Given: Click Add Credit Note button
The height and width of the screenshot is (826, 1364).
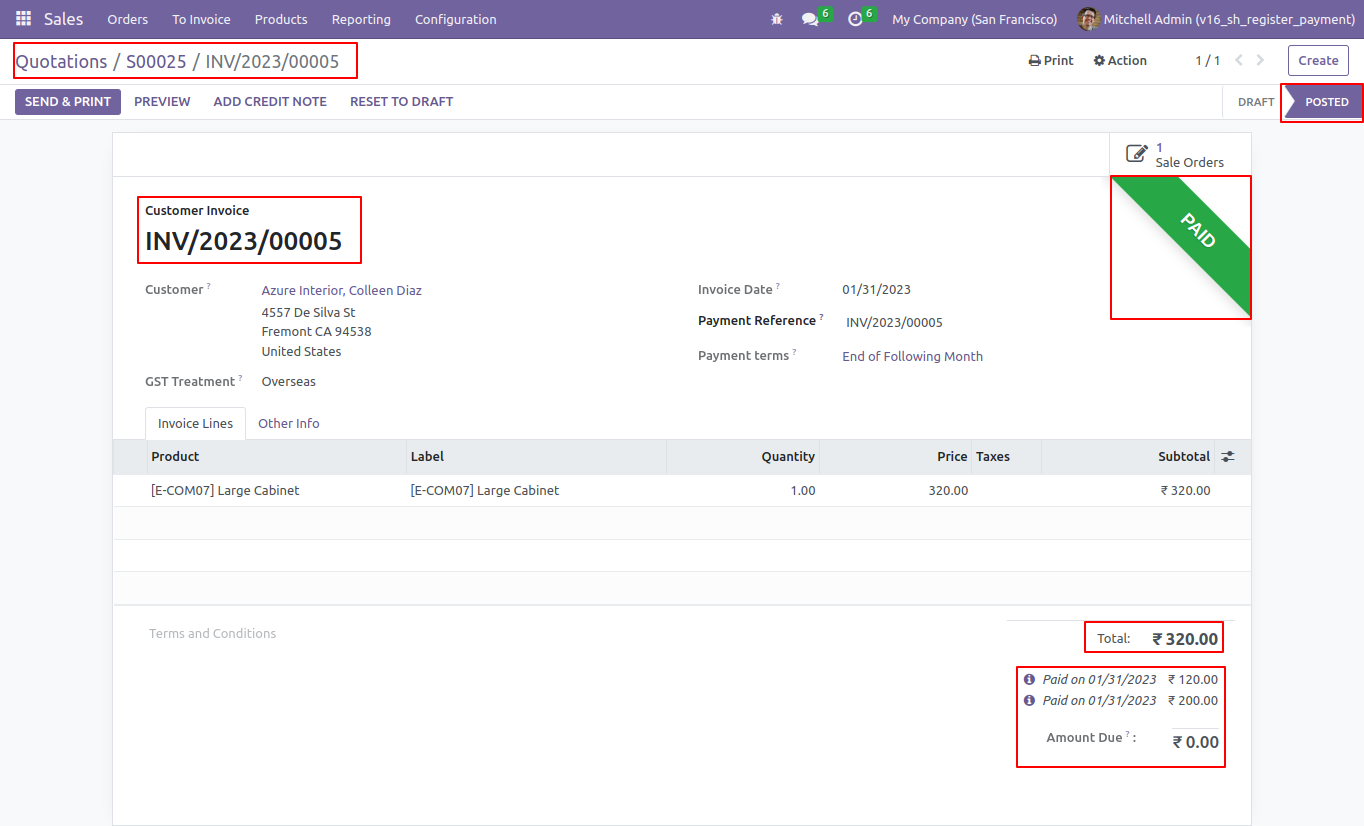Looking at the screenshot, I should click(x=270, y=102).
